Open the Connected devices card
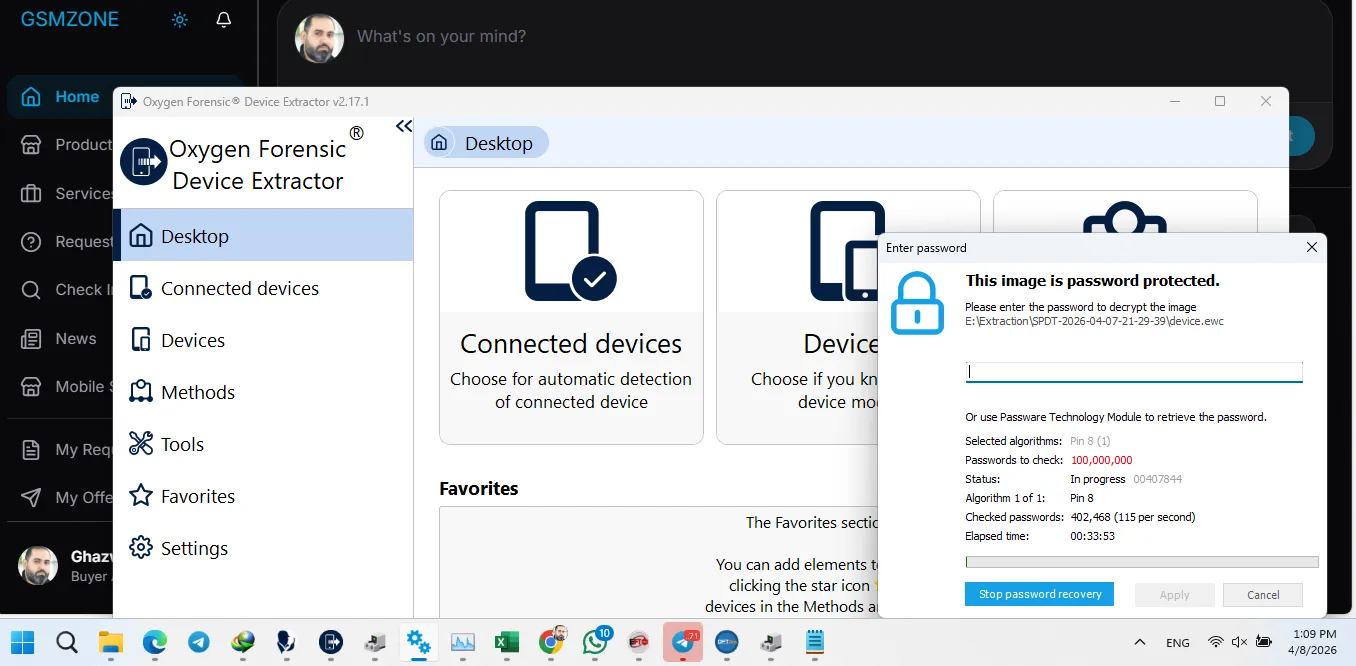The image size is (1356, 666). pos(571,317)
